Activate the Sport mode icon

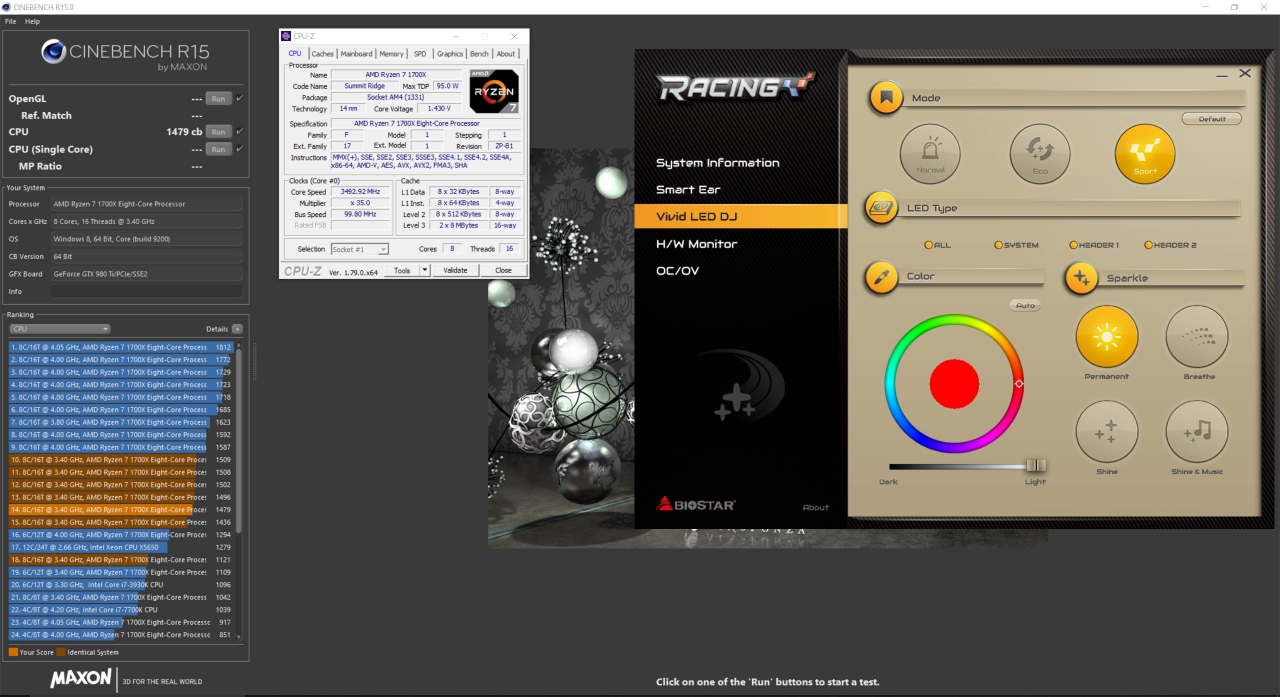point(1145,154)
